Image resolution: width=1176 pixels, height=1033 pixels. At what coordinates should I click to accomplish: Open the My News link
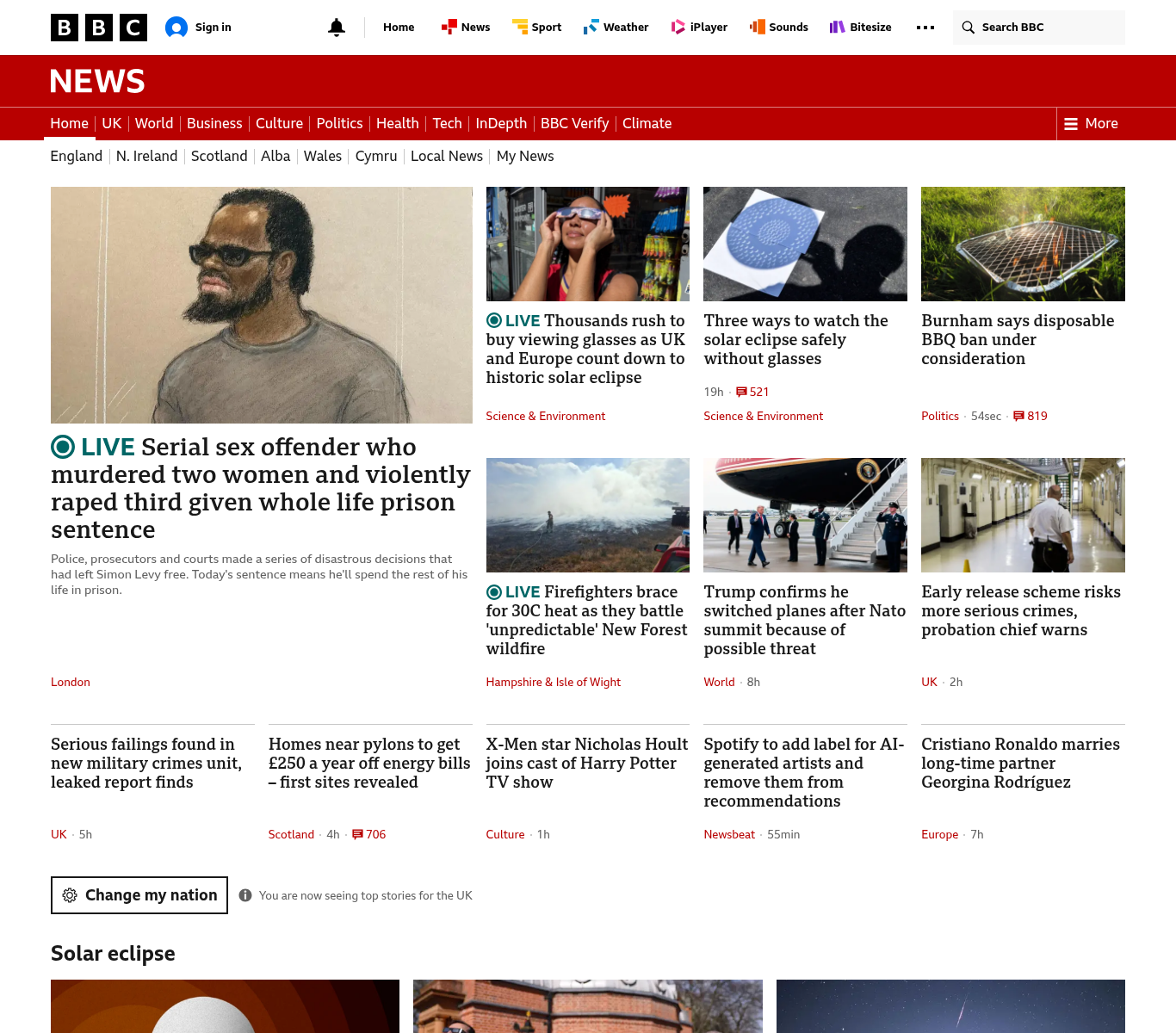[x=525, y=157]
